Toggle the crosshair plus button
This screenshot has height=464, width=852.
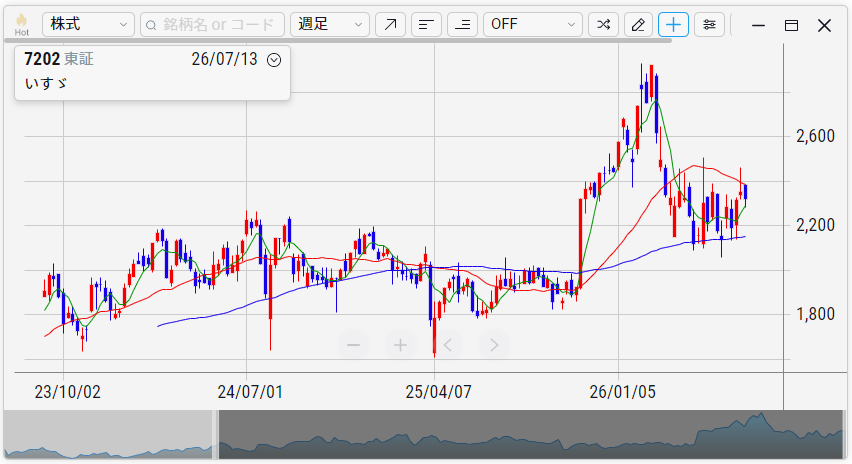[673, 24]
